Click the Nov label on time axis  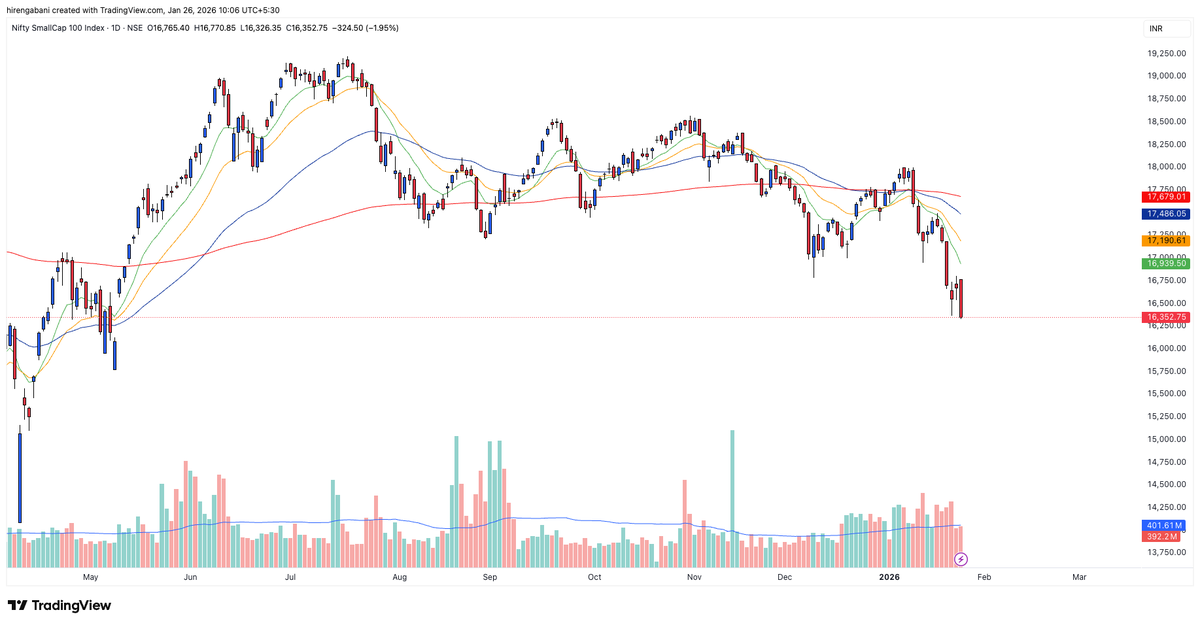(696, 577)
